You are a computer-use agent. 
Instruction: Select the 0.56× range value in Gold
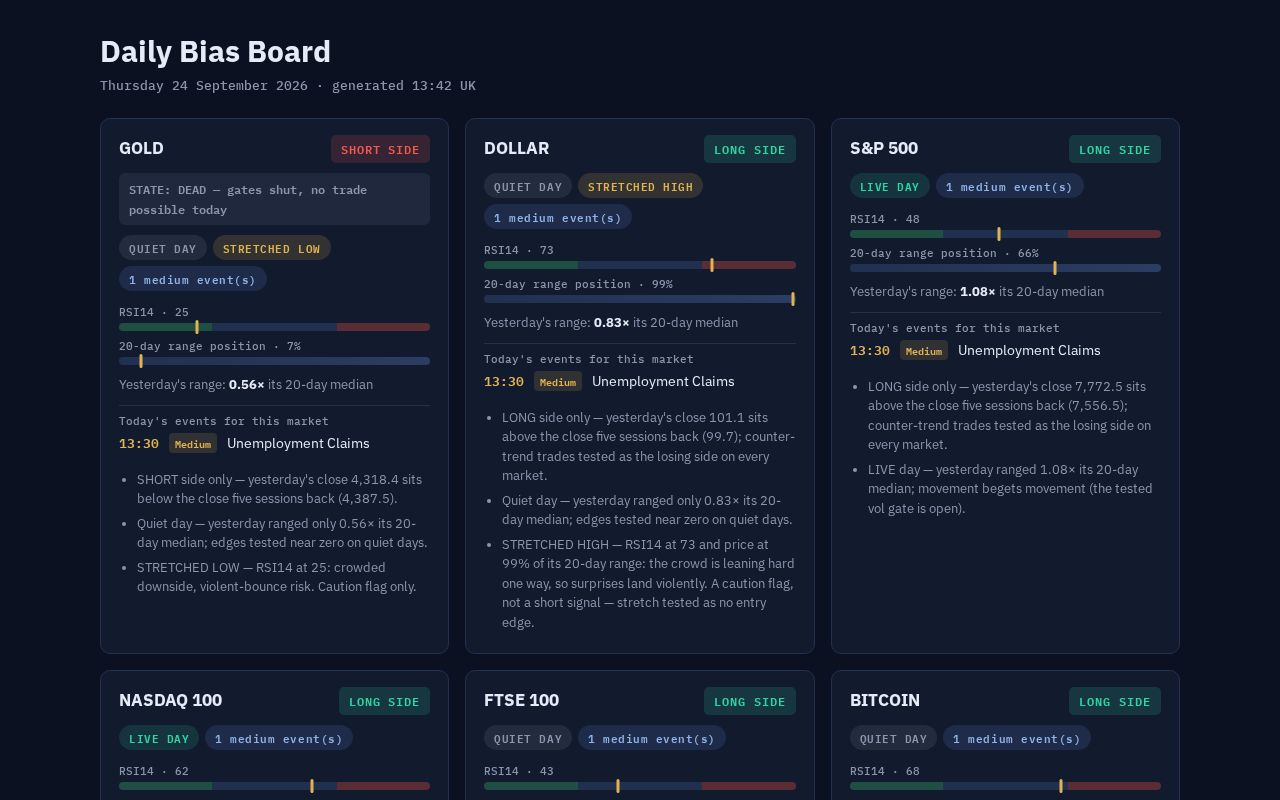pyautogui.click(x=247, y=385)
